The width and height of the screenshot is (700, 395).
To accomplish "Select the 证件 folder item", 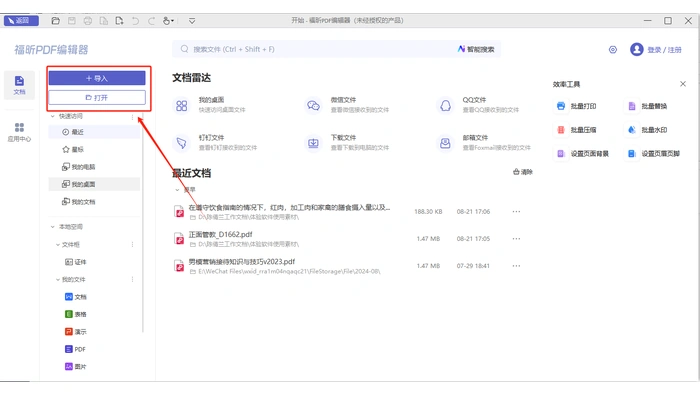I will point(75,262).
